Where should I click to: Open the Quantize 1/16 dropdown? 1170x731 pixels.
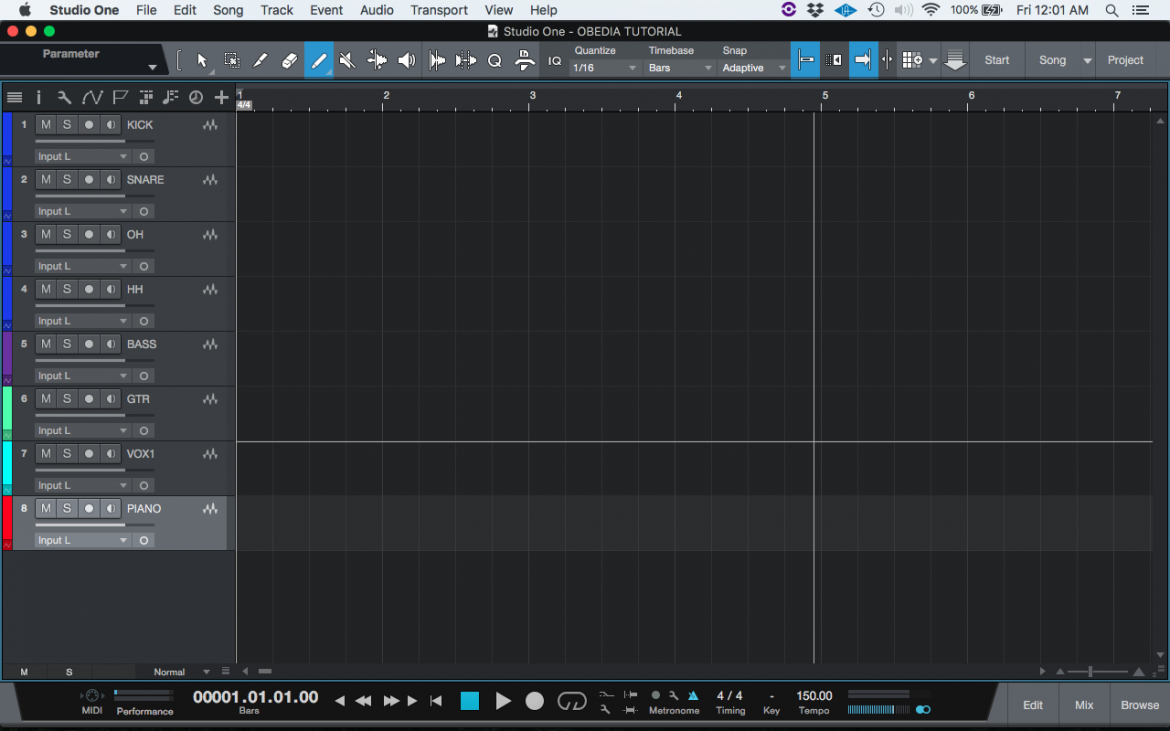pos(604,68)
